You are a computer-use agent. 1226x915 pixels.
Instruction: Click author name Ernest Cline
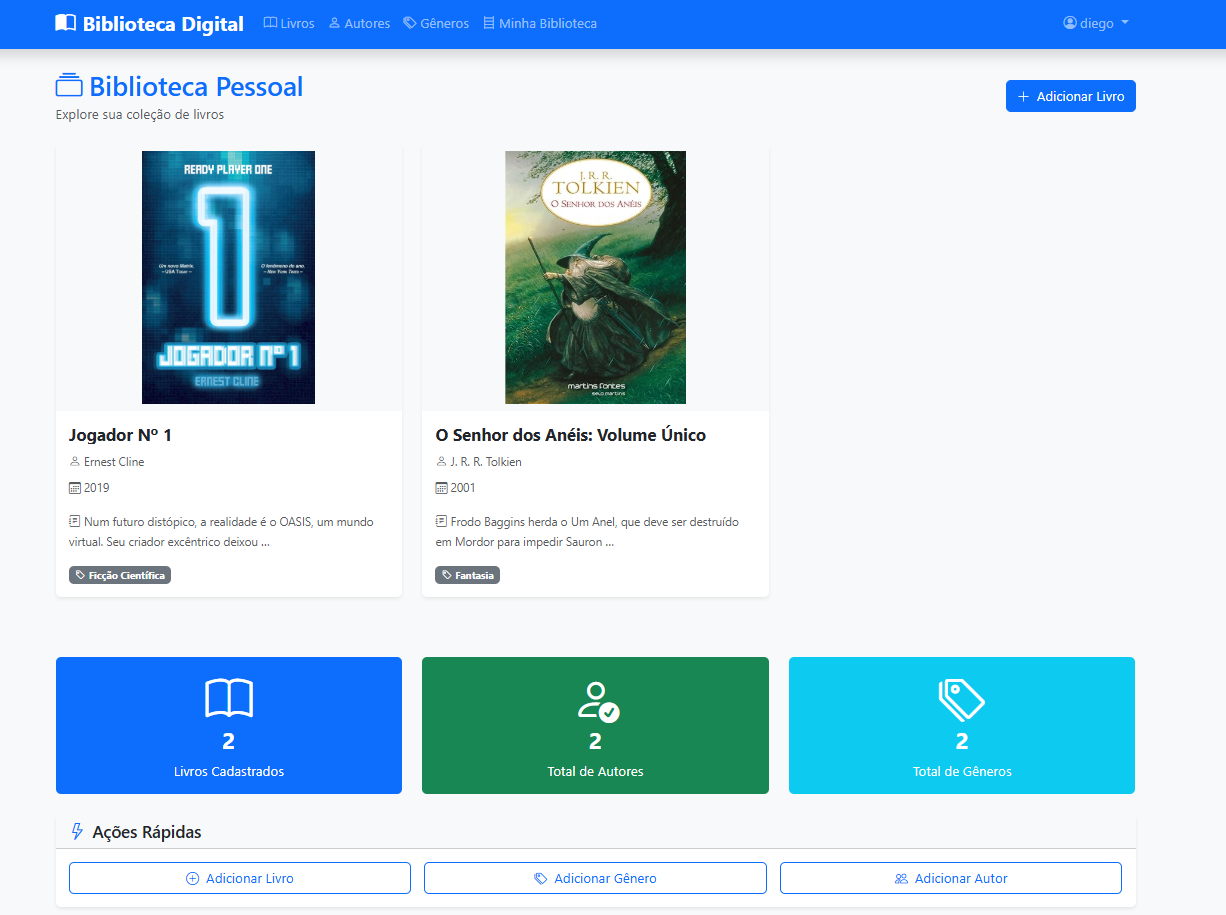114,462
